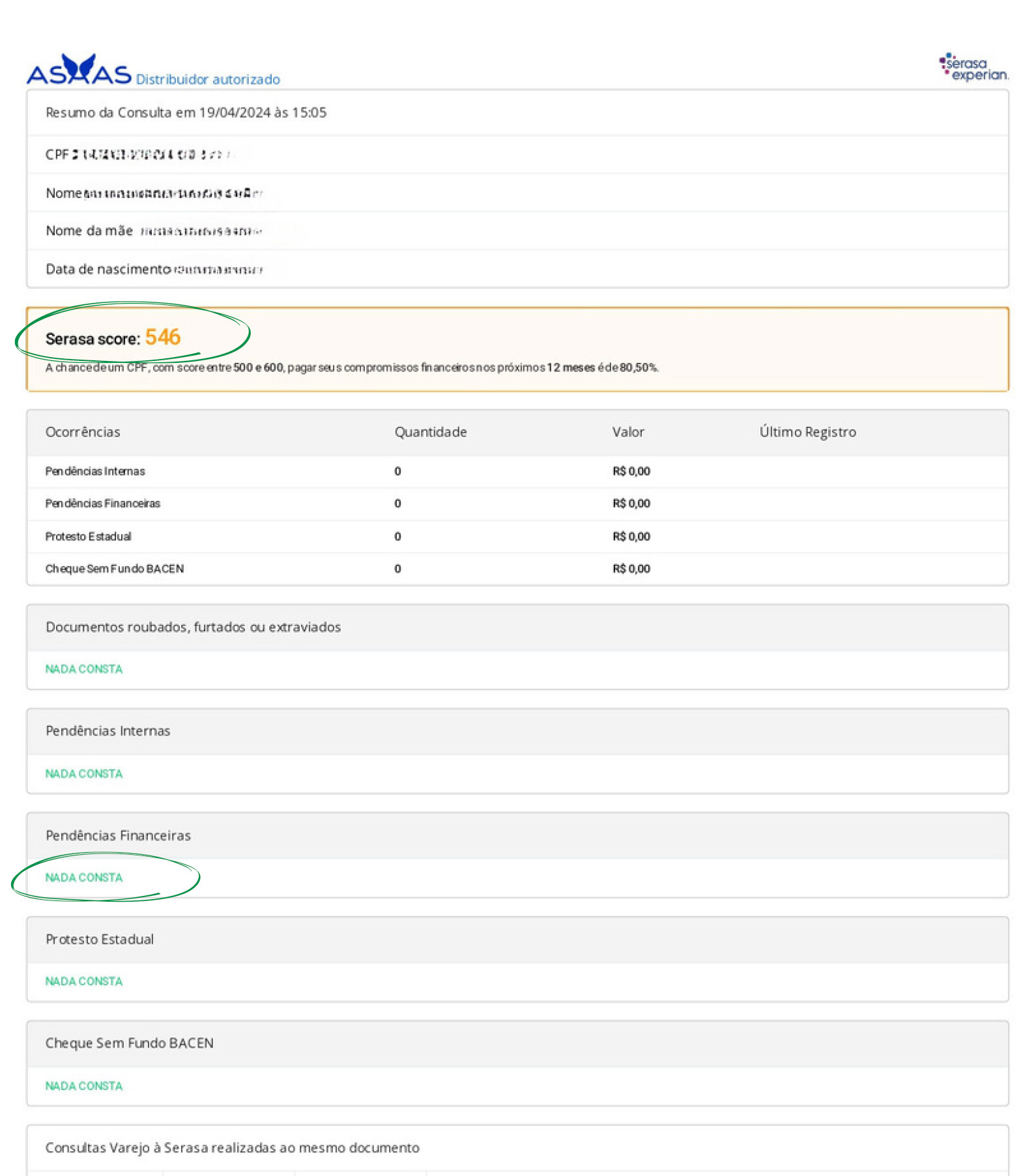Click NADA CONSTA under Cheque Sem Fundo BACEN section

[84, 1086]
